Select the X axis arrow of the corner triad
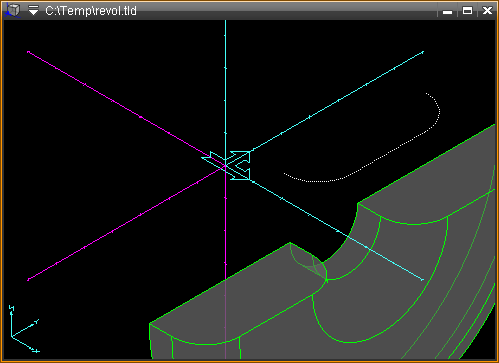Screen dimensions: 499x363 click(x=26, y=344)
